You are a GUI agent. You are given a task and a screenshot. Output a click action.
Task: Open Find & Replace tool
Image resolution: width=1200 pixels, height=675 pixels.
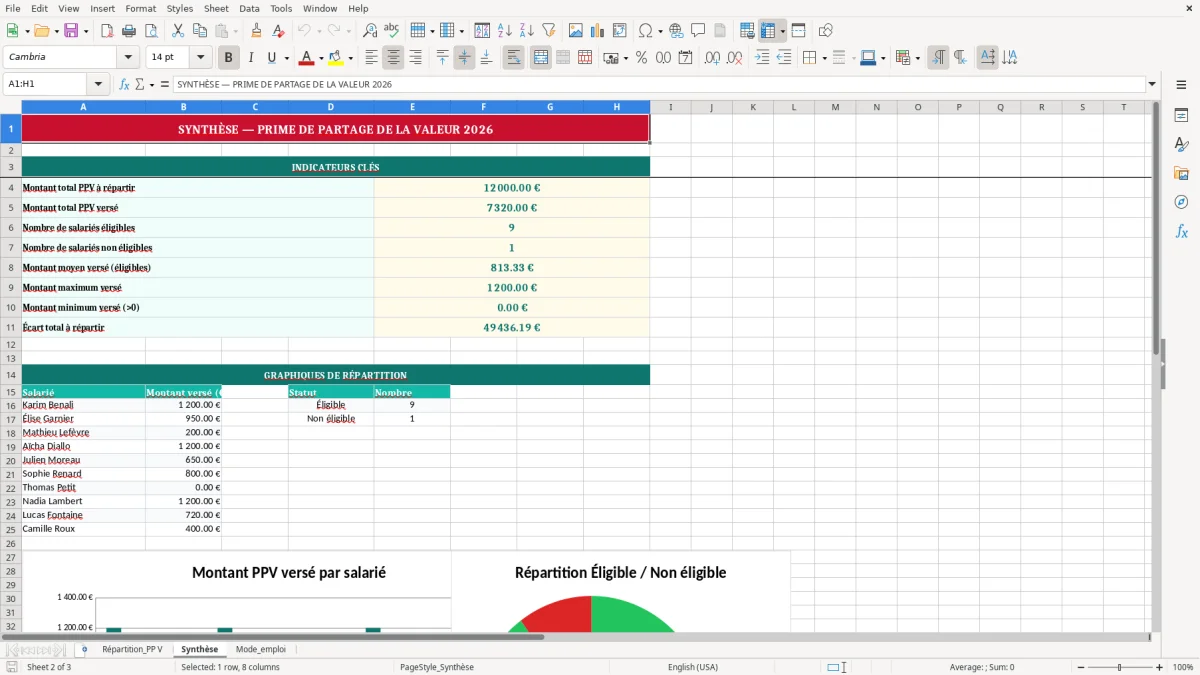370,31
